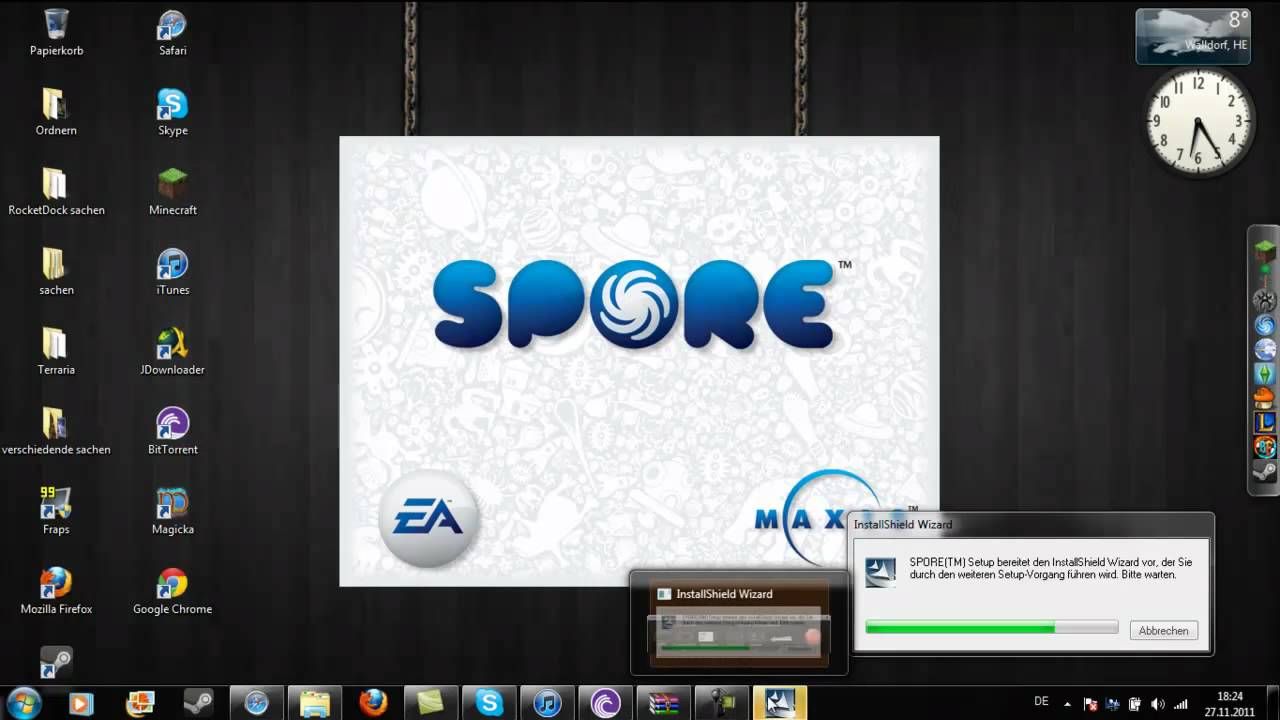Select the Skype desktop shortcut

coord(172,112)
